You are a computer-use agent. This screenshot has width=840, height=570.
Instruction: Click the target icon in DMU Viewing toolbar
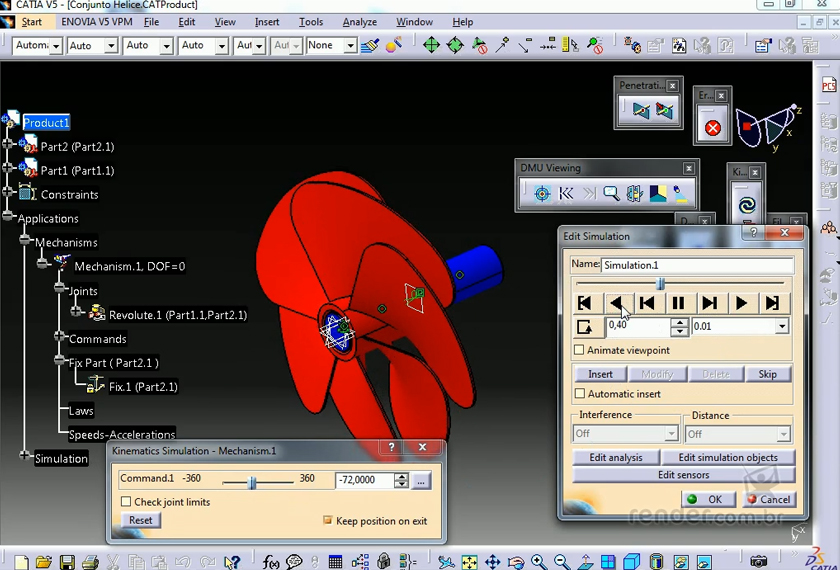coord(542,194)
